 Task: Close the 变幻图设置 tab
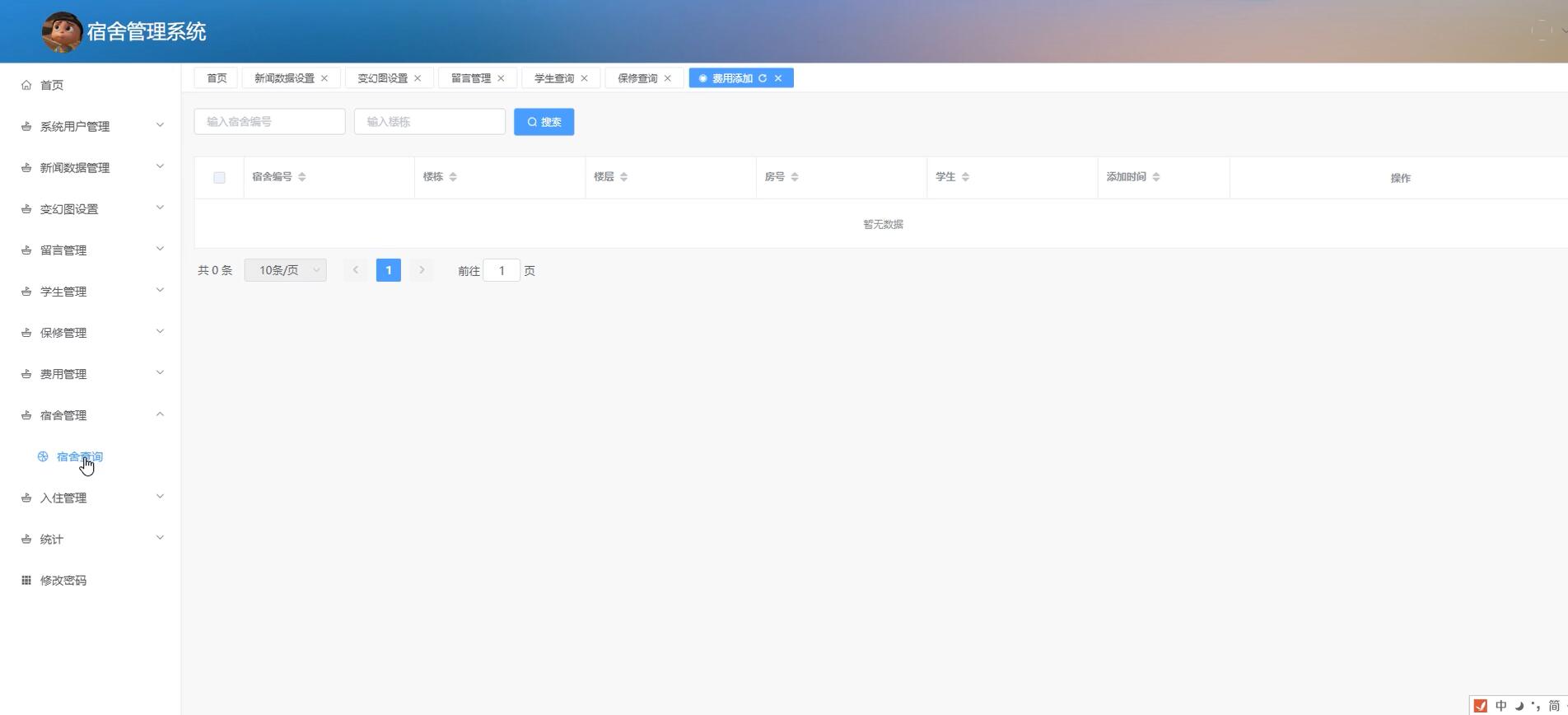click(418, 78)
